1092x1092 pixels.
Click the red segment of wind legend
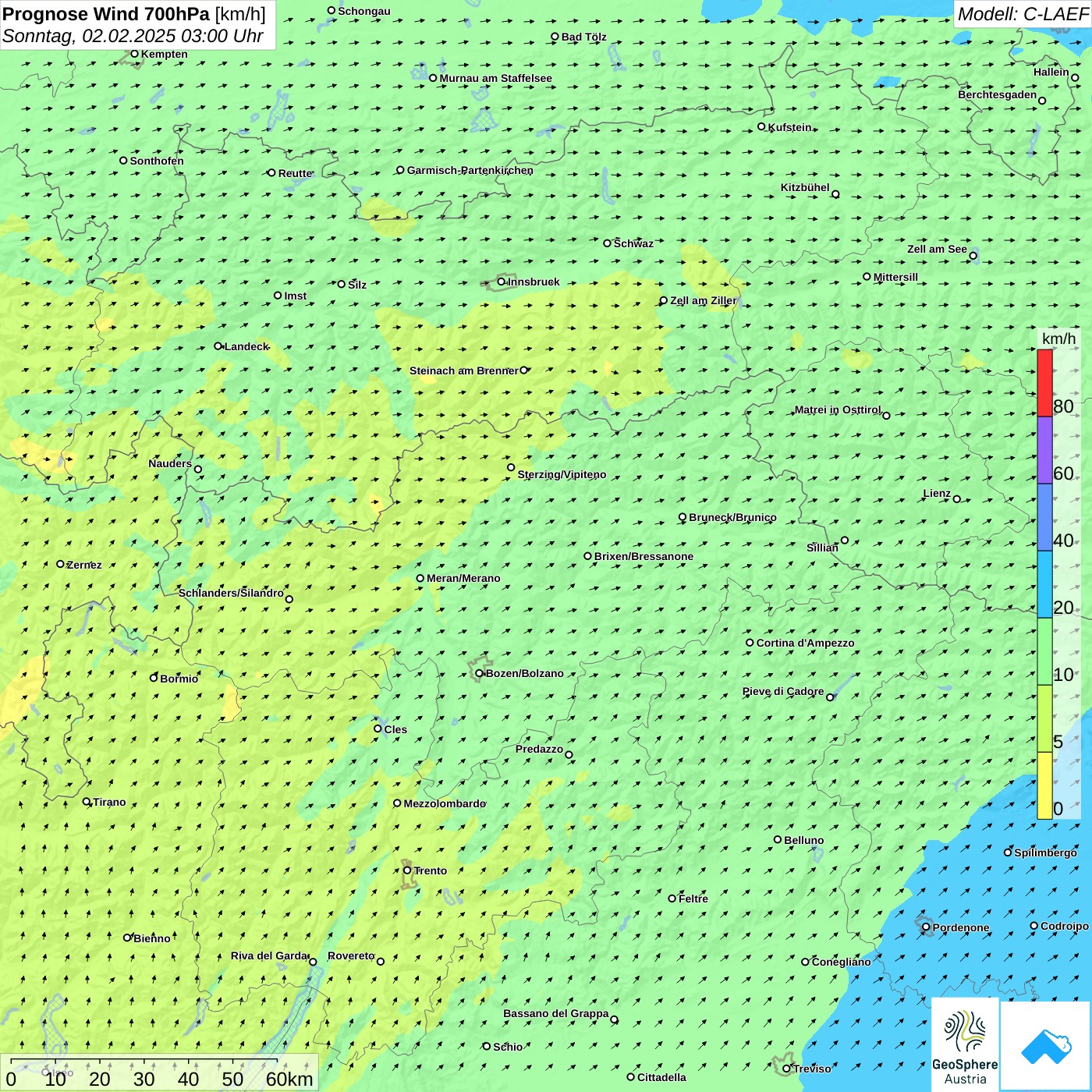[x=1044, y=383]
